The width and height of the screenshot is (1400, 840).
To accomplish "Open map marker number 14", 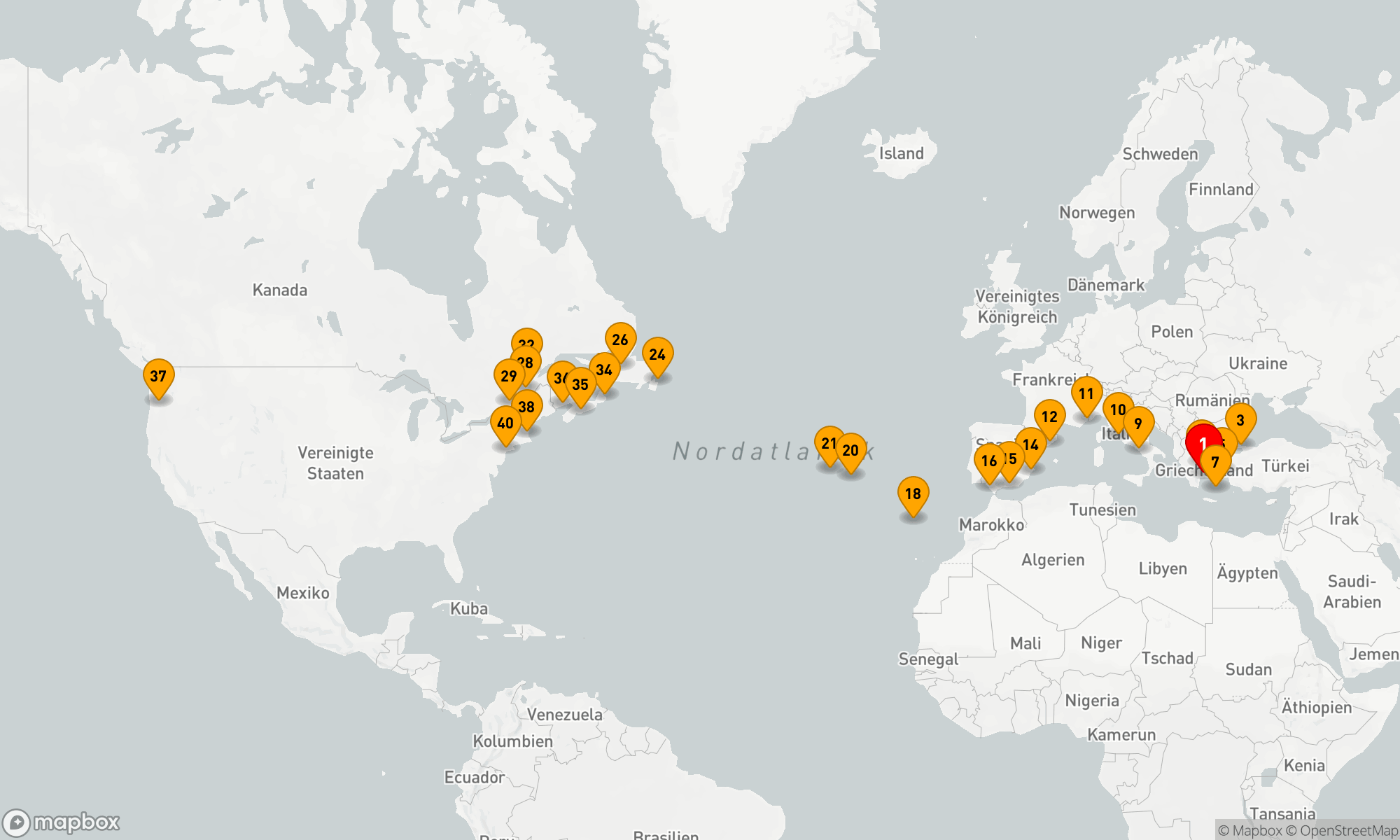I will coord(1031,447).
